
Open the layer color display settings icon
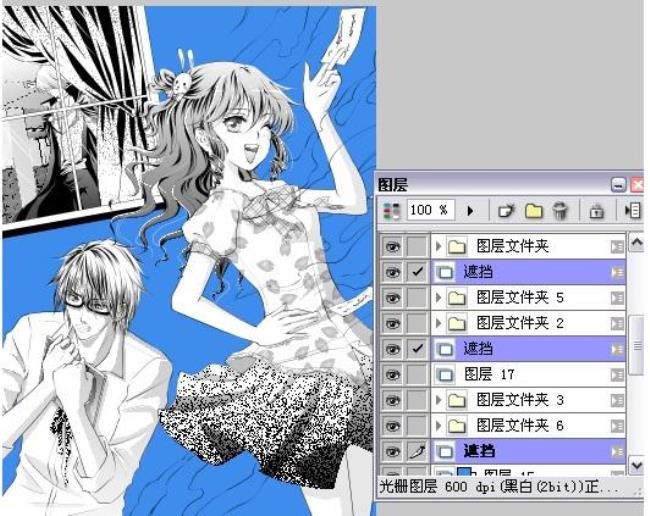[392, 211]
